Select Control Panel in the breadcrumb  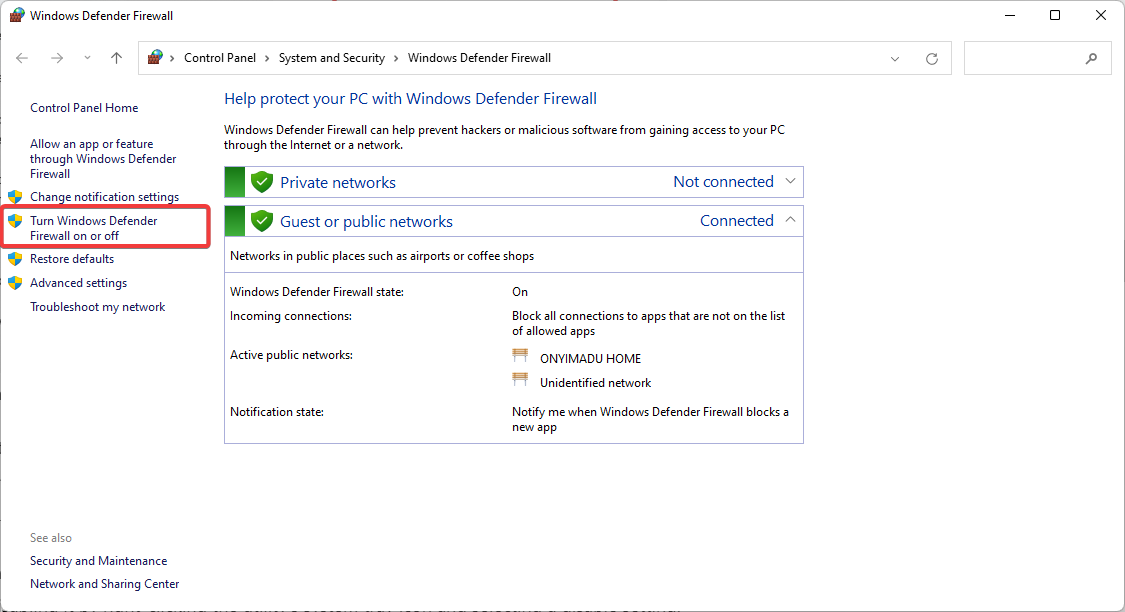pyautogui.click(x=220, y=58)
